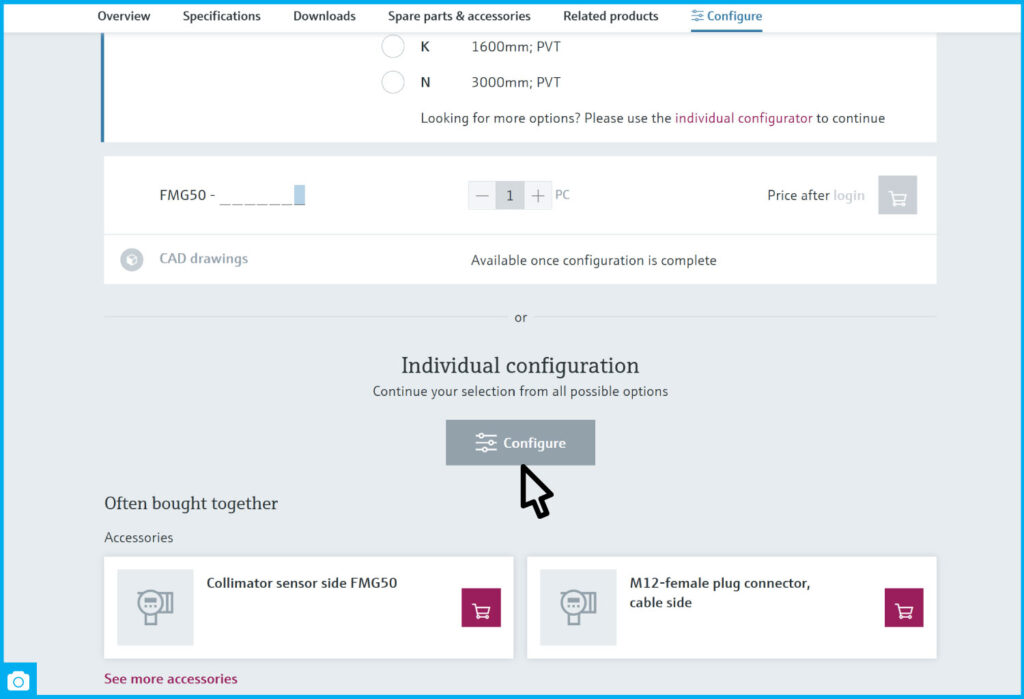Go to the Downloads tab
The height and width of the screenshot is (699, 1024).
[x=324, y=16]
